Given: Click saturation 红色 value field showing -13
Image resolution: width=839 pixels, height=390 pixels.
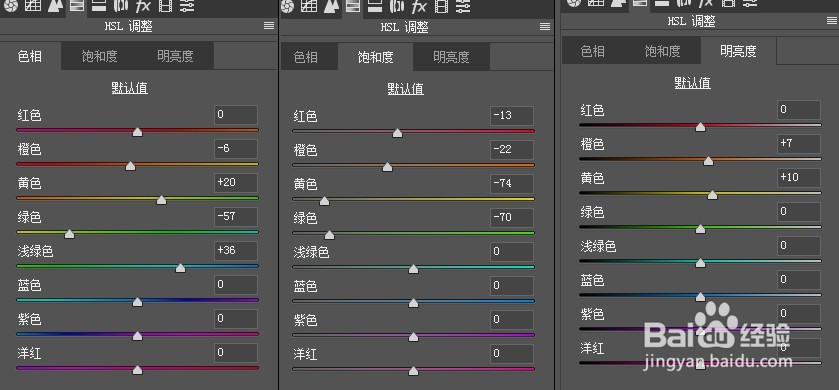Looking at the screenshot, I should tap(512, 116).
